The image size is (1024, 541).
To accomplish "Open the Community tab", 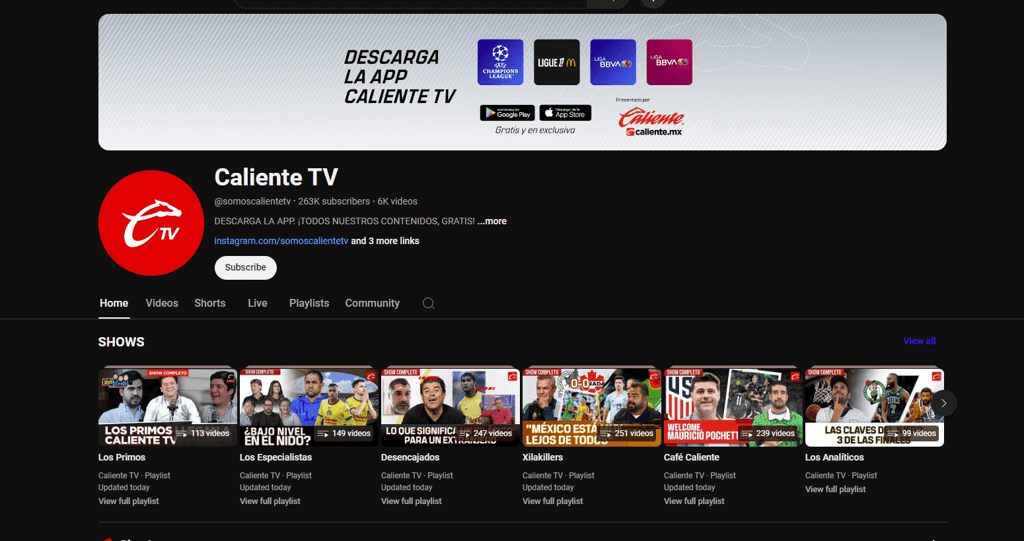I will click(372, 303).
